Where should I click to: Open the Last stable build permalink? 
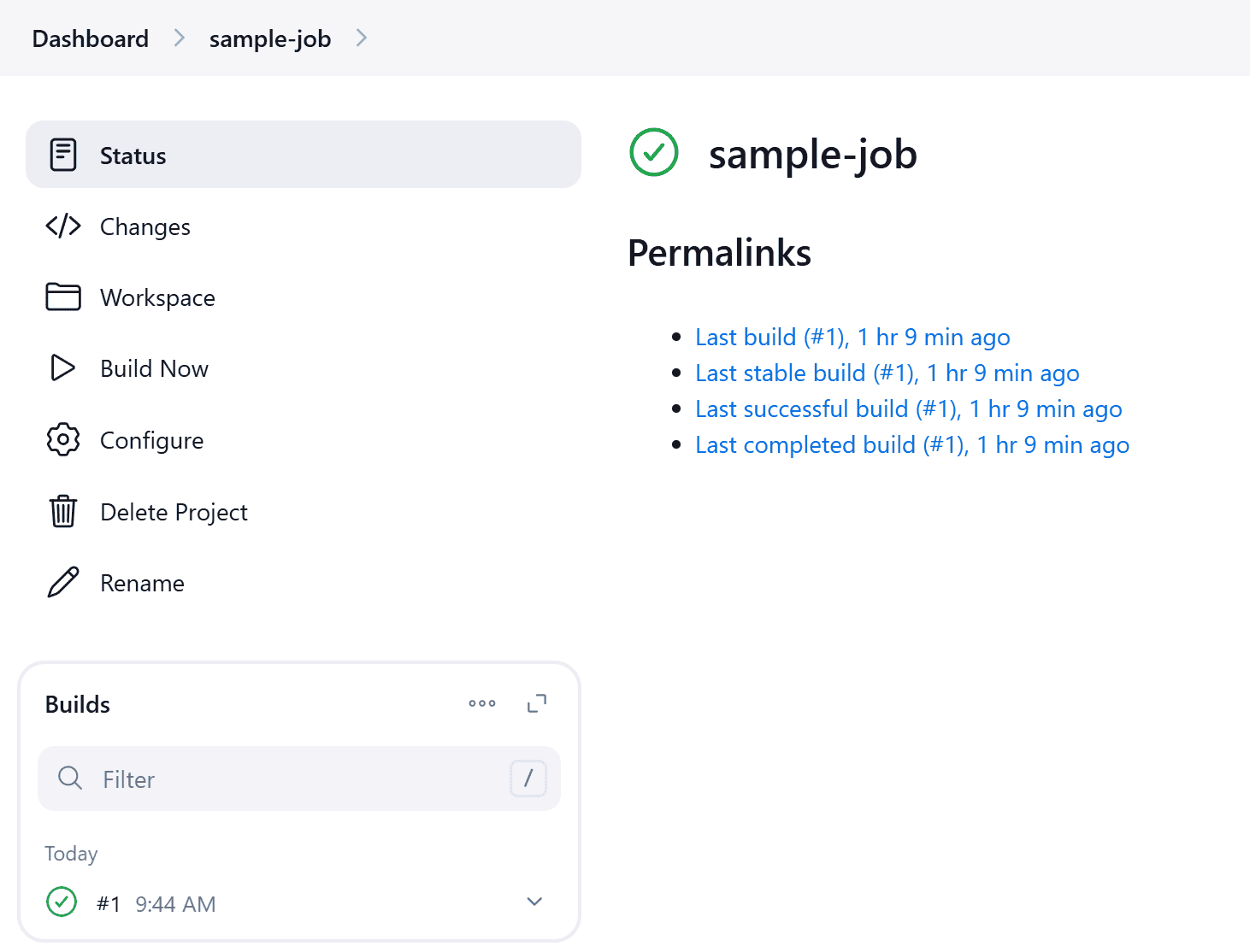click(x=887, y=373)
